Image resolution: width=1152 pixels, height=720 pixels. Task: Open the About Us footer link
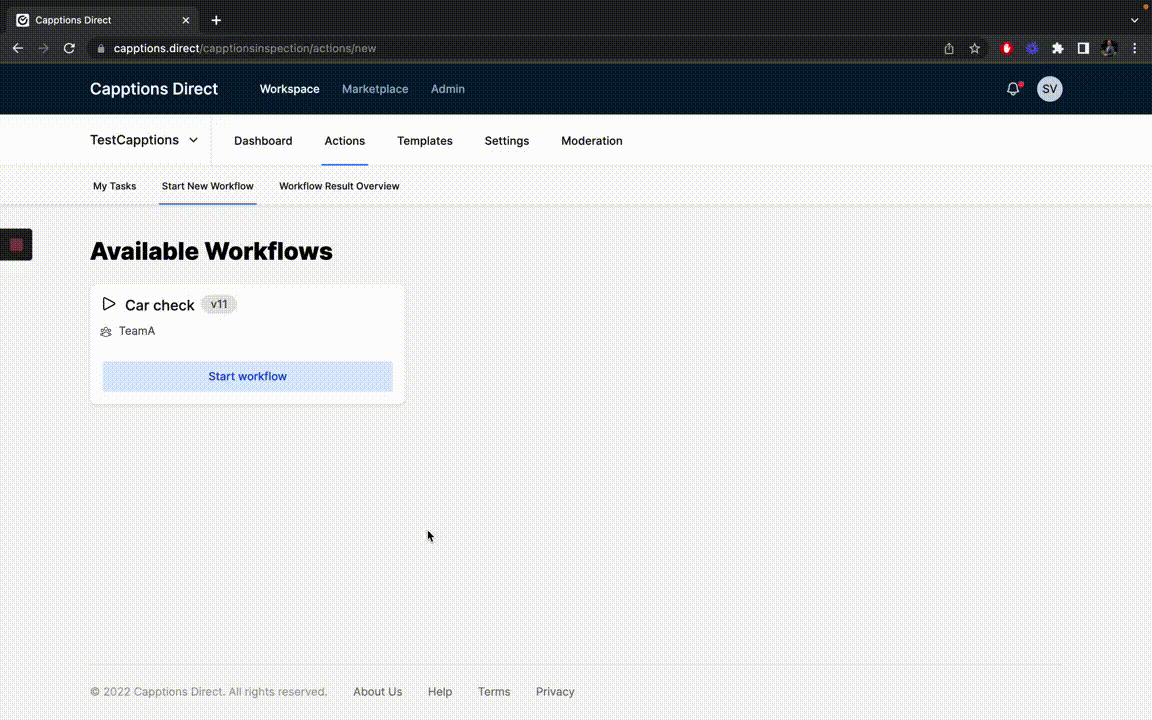coord(377,692)
